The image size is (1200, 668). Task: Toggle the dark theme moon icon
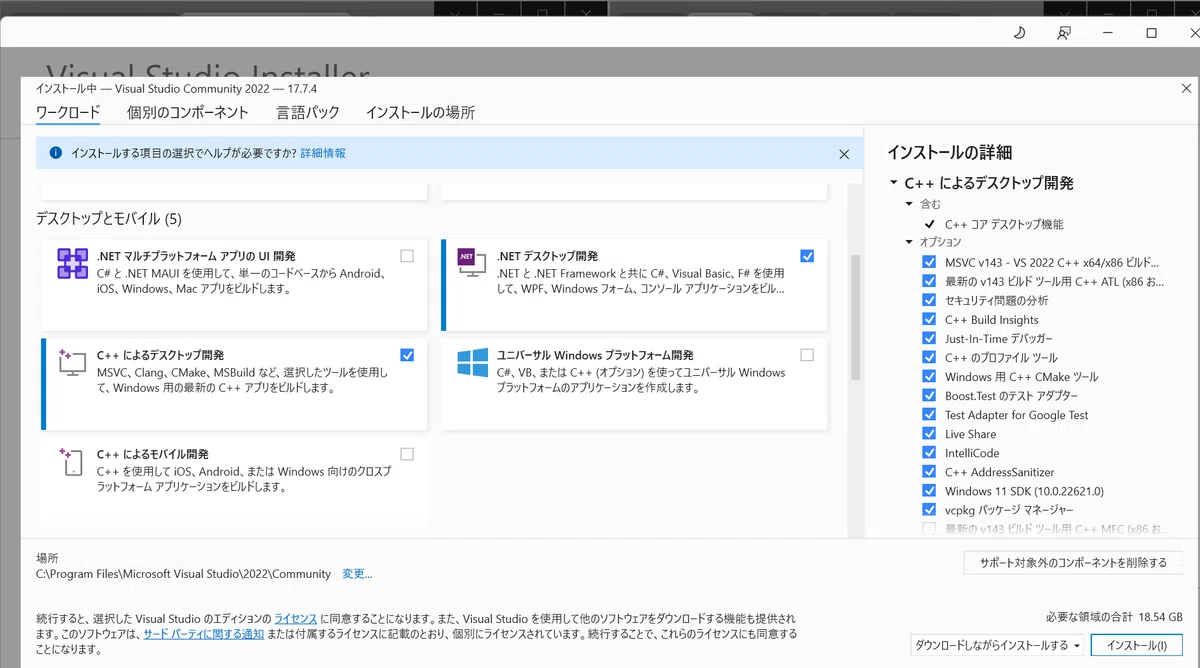click(x=1019, y=33)
